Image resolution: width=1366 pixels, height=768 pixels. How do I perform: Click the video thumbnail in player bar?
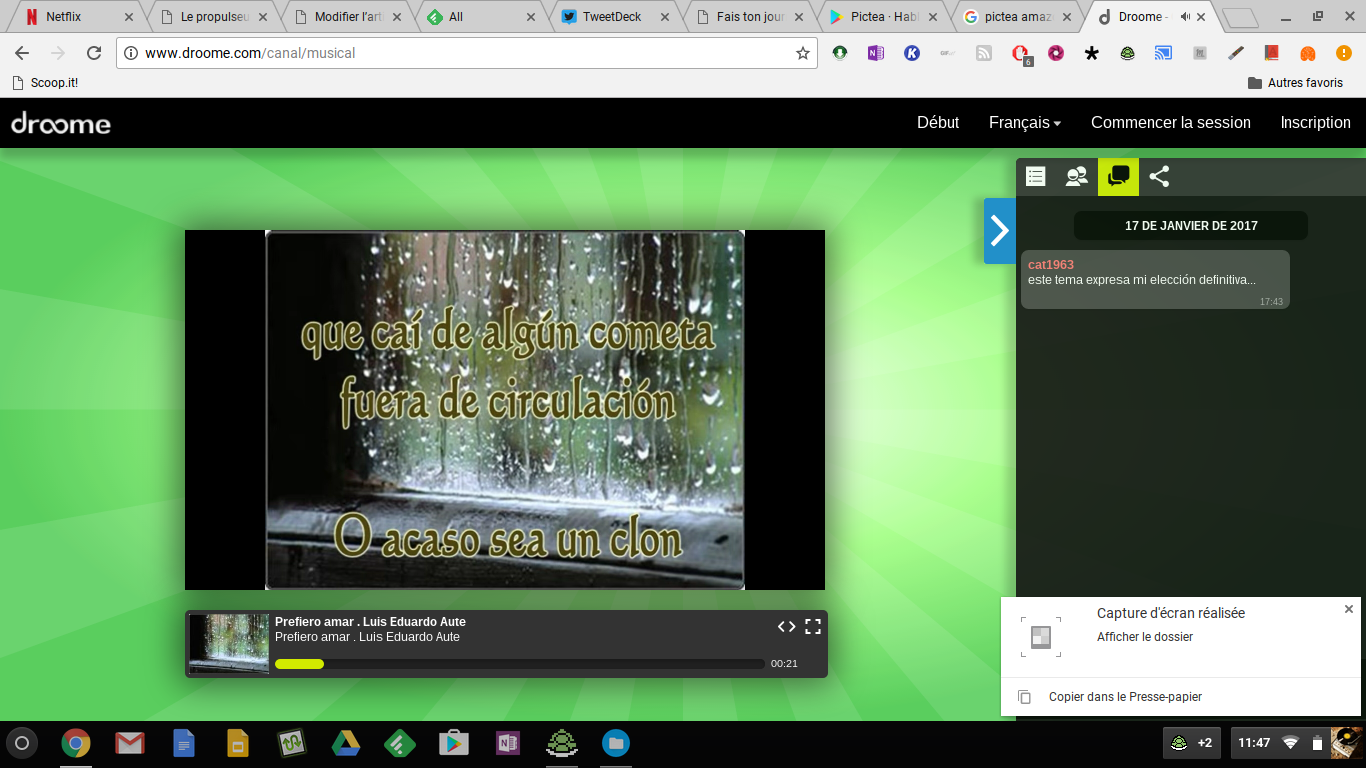(229, 644)
